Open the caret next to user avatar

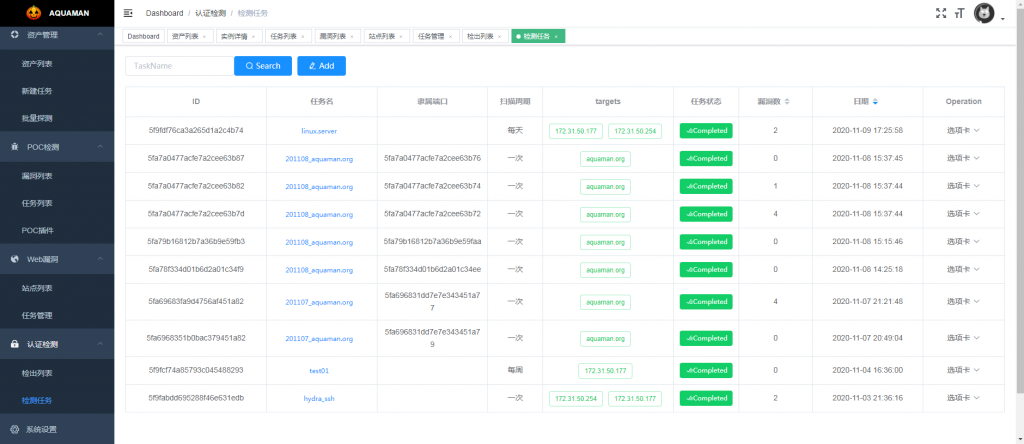(1002, 20)
